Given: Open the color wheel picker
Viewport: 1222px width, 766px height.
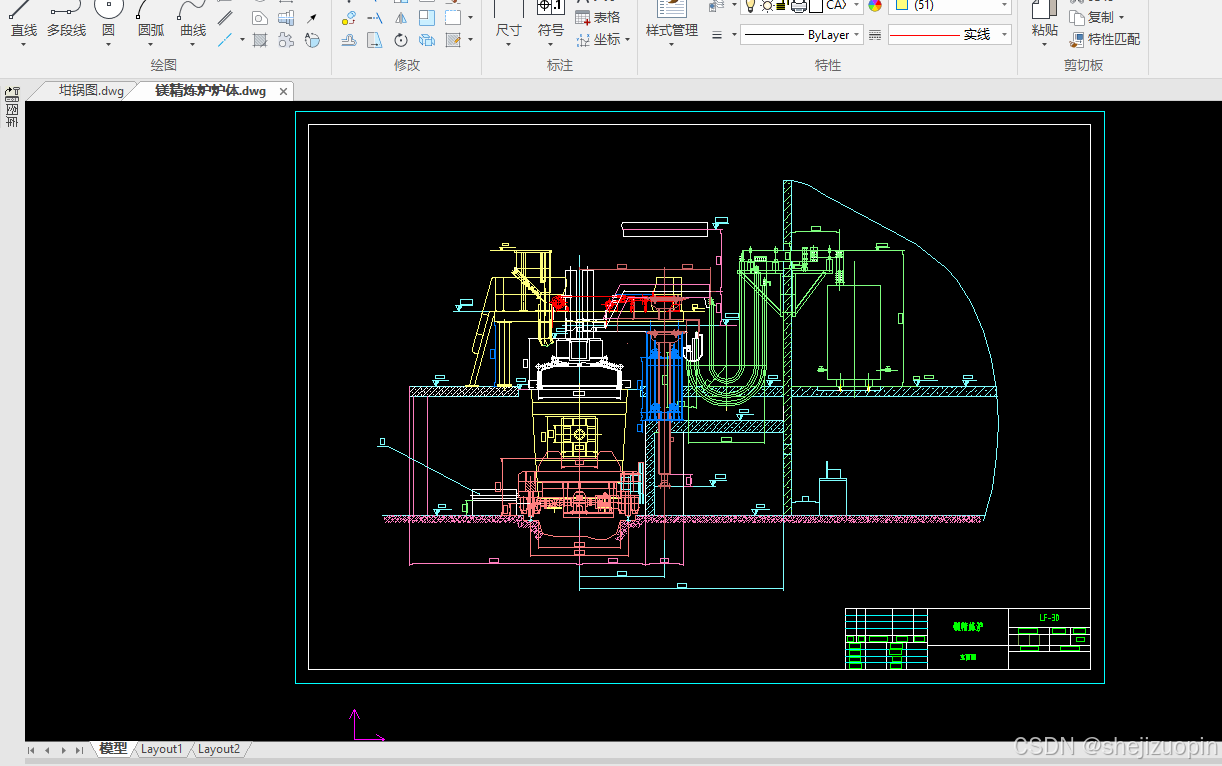Looking at the screenshot, I should [875, 6].
